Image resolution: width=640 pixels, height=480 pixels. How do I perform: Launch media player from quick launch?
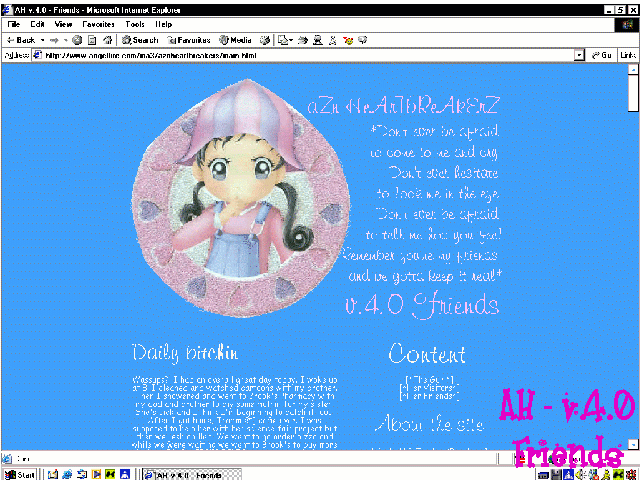click(x=96, y=474)
